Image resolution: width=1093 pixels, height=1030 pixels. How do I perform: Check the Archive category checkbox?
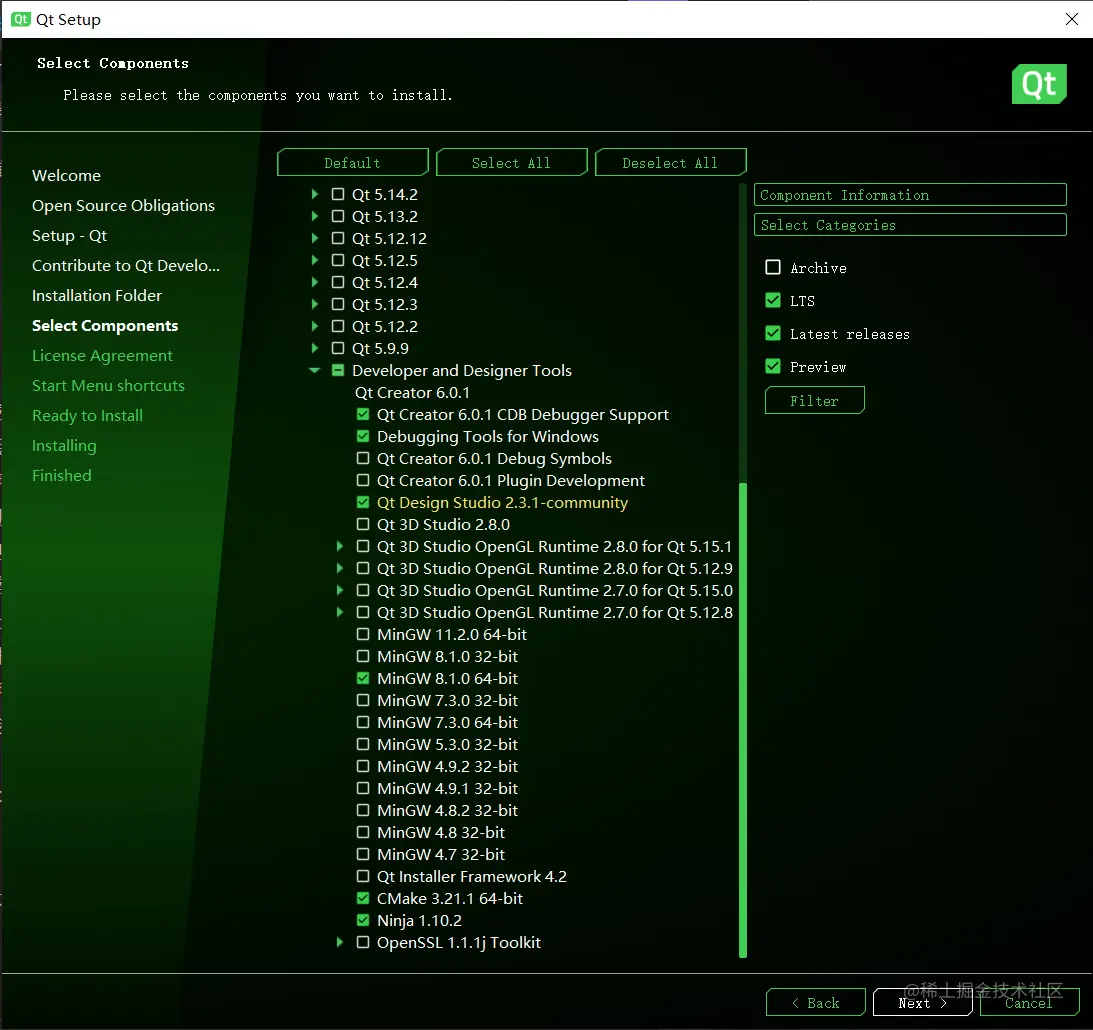pyautogui.click(x=772, y=268)
